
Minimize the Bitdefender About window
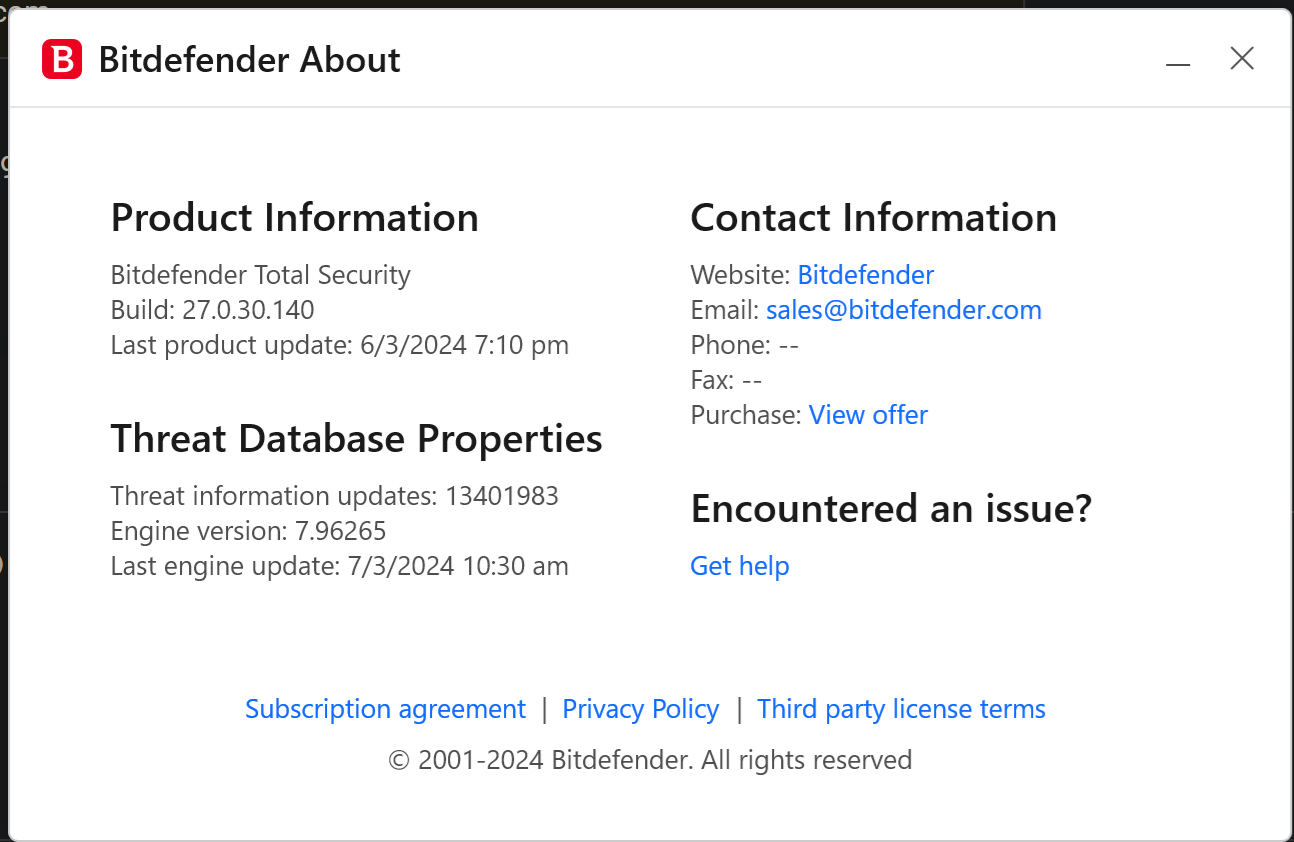pyautogui.click(x=1178, y=60)
